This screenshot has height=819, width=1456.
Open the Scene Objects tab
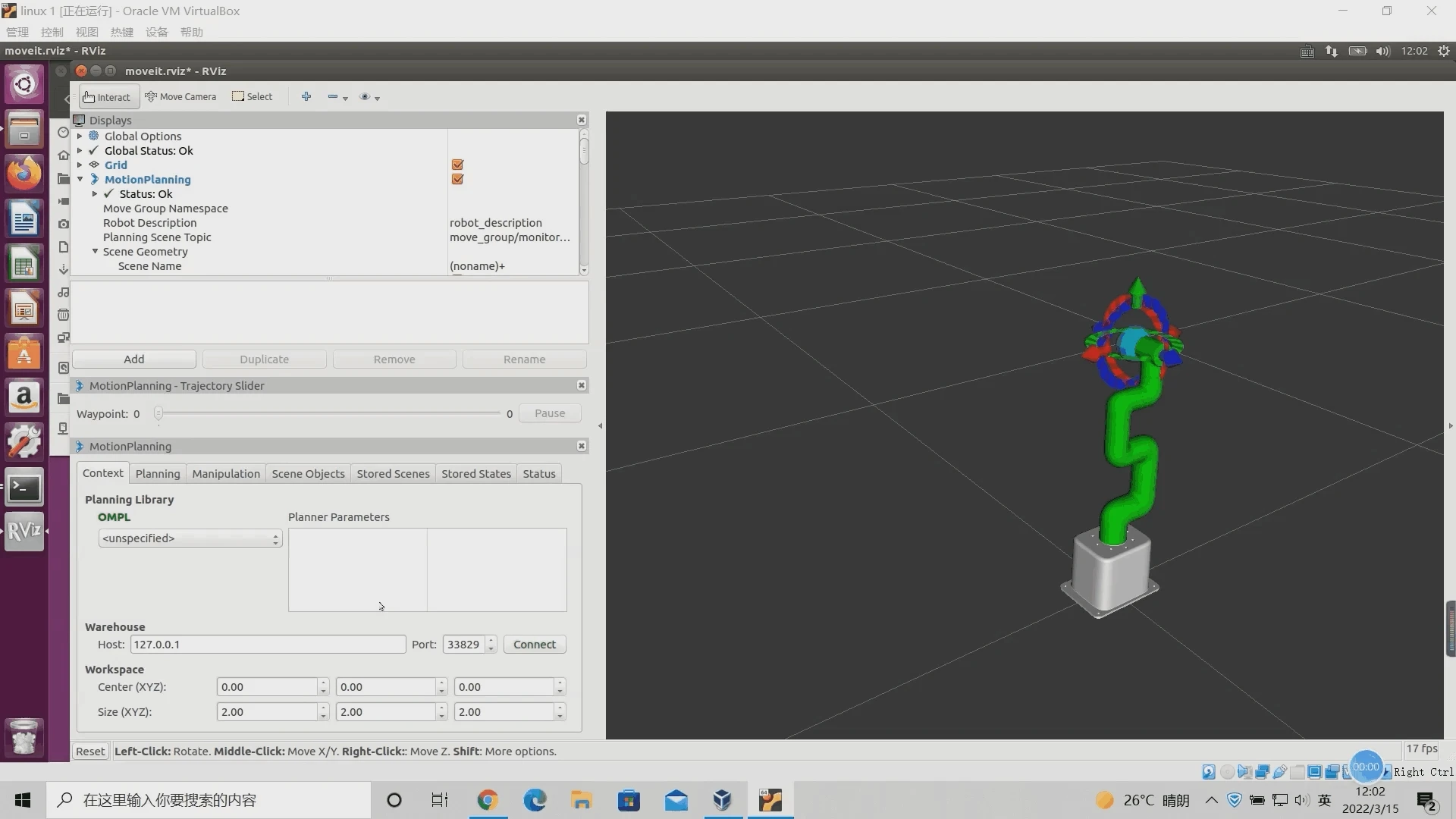[x=308, y=474]
